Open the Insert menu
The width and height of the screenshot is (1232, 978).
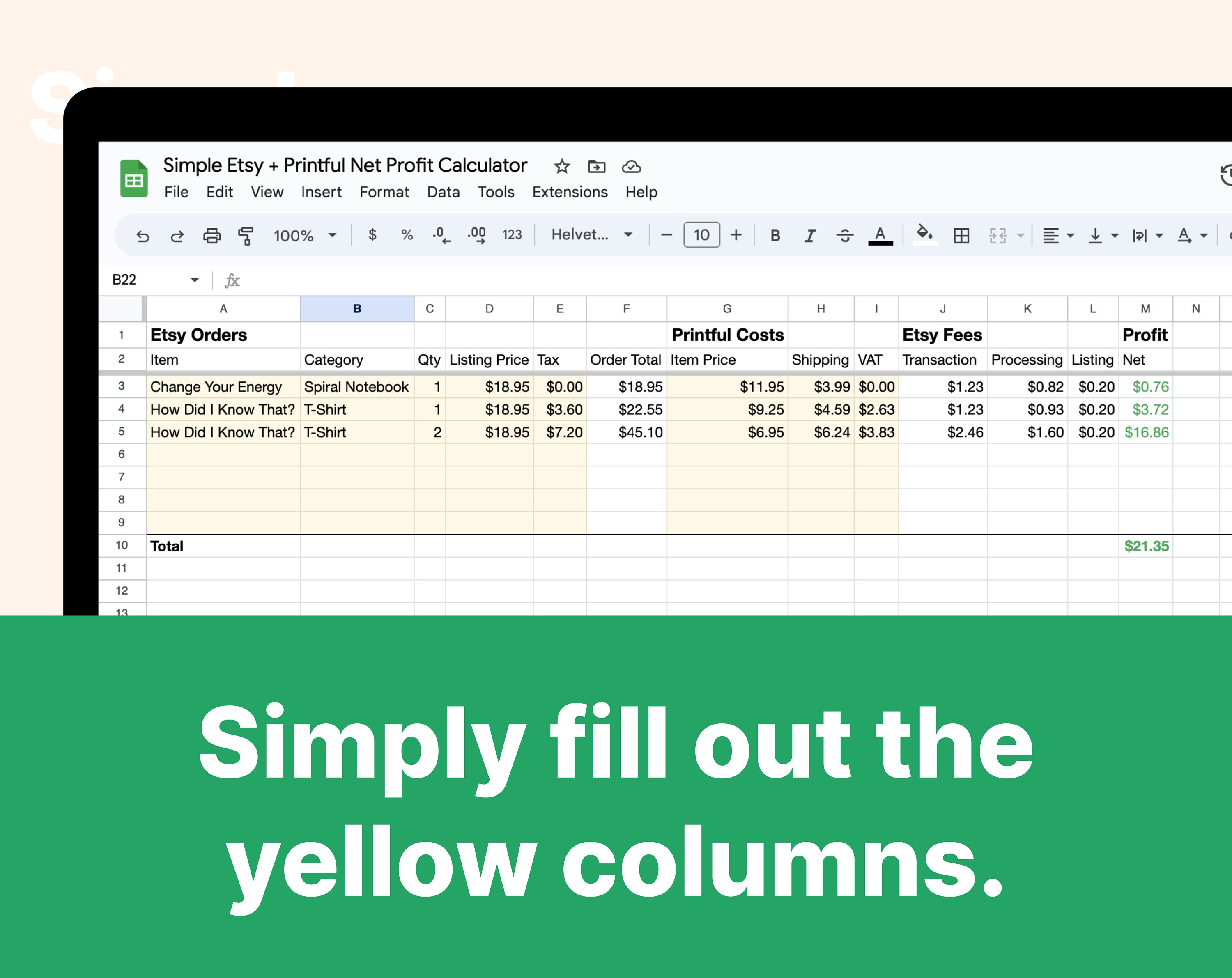pos(321,192)
